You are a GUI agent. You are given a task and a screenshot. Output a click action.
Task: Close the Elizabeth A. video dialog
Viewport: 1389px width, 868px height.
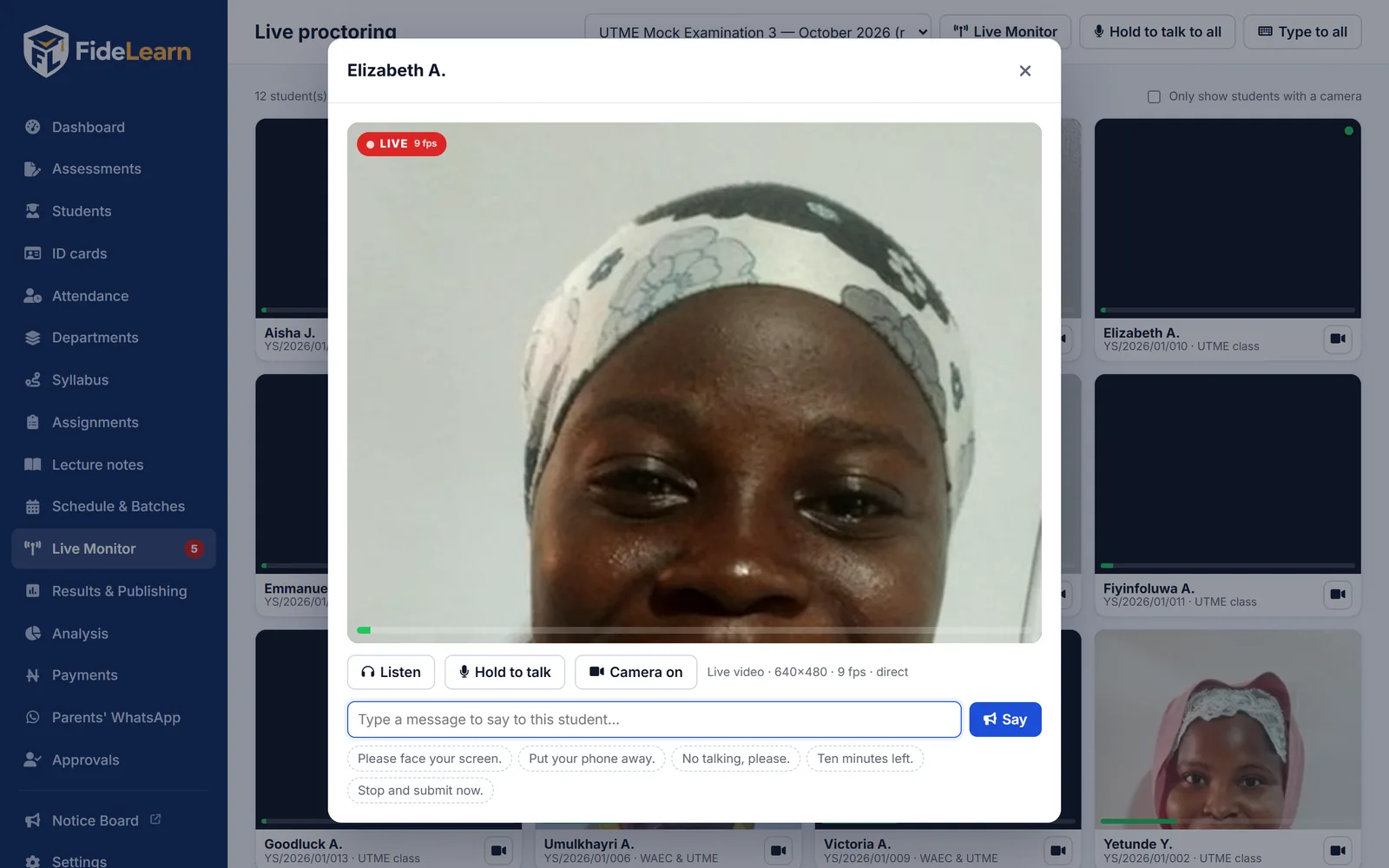pos(1025,70)
